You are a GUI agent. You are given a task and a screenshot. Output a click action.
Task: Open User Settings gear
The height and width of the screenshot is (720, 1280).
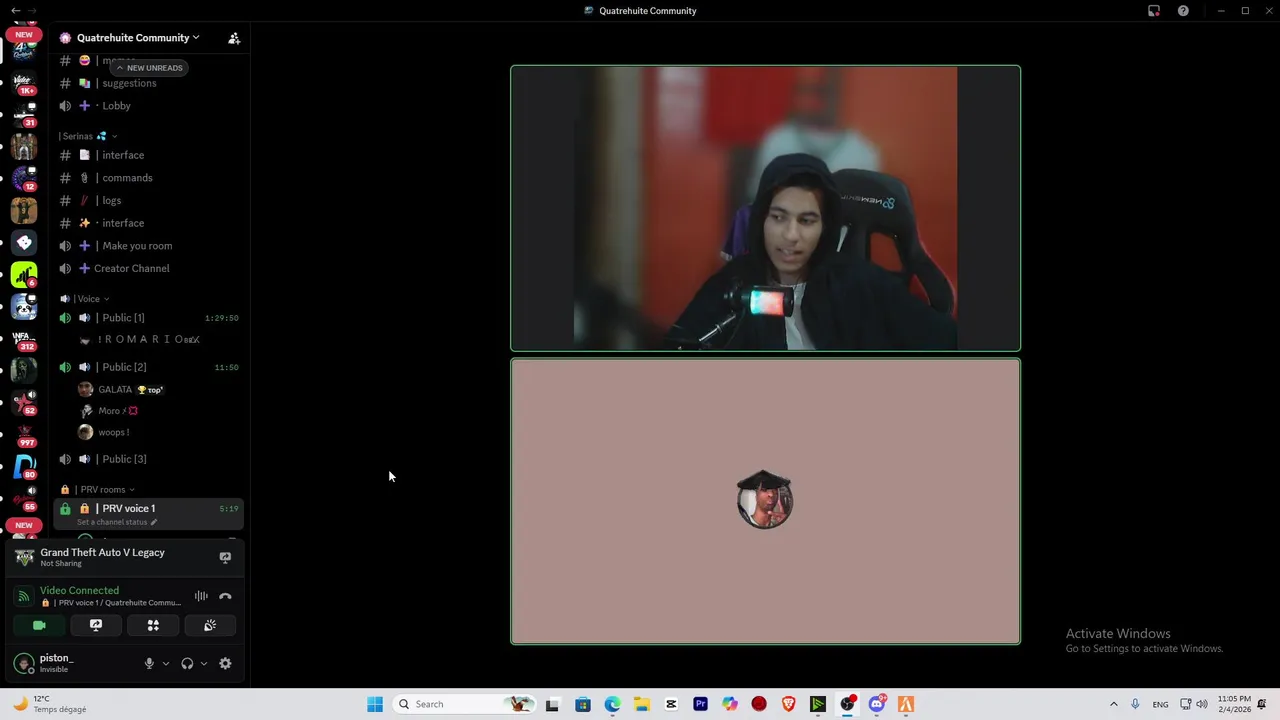[225, 663]
